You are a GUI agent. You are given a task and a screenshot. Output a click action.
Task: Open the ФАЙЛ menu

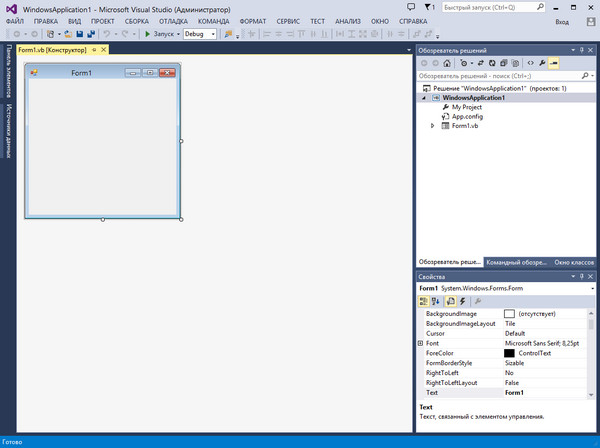(15, 21)
